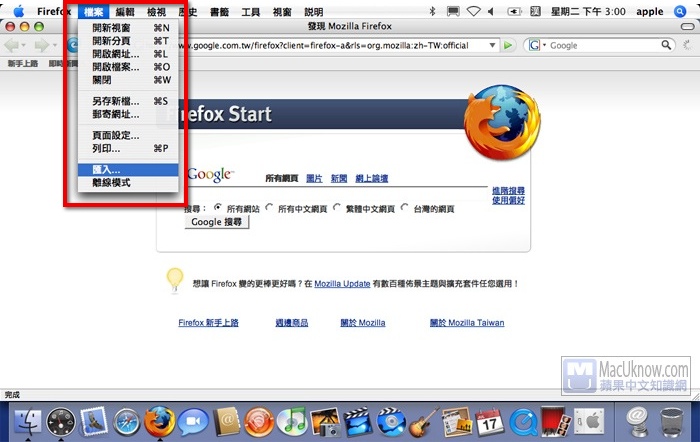
Task: Choose 匯入... from the 檔案 menu
Action: tap(128, 170)
